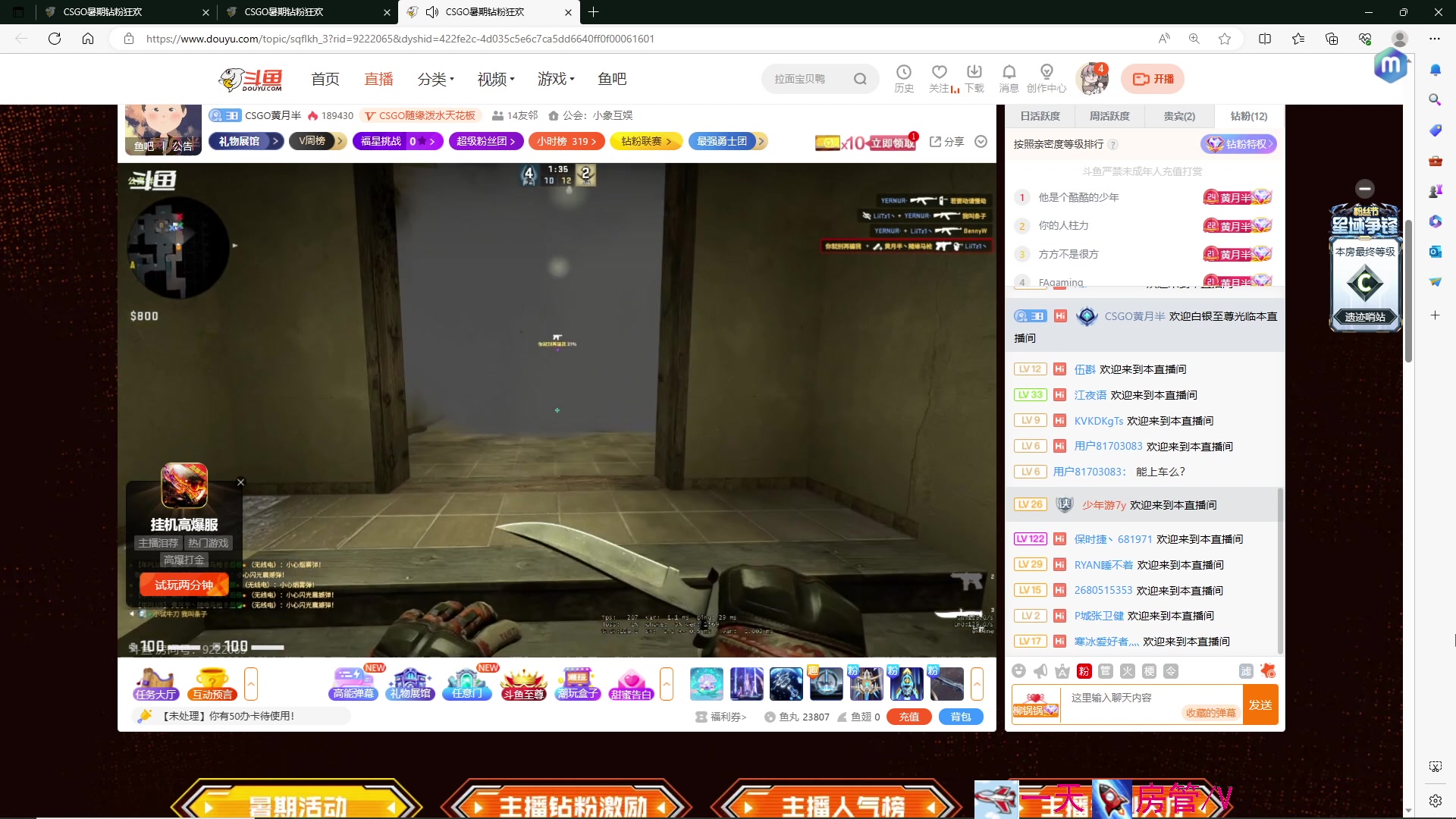
Task: Switch to the 周活跃度 ranking tab
Action: click(x=1109, y=116)
